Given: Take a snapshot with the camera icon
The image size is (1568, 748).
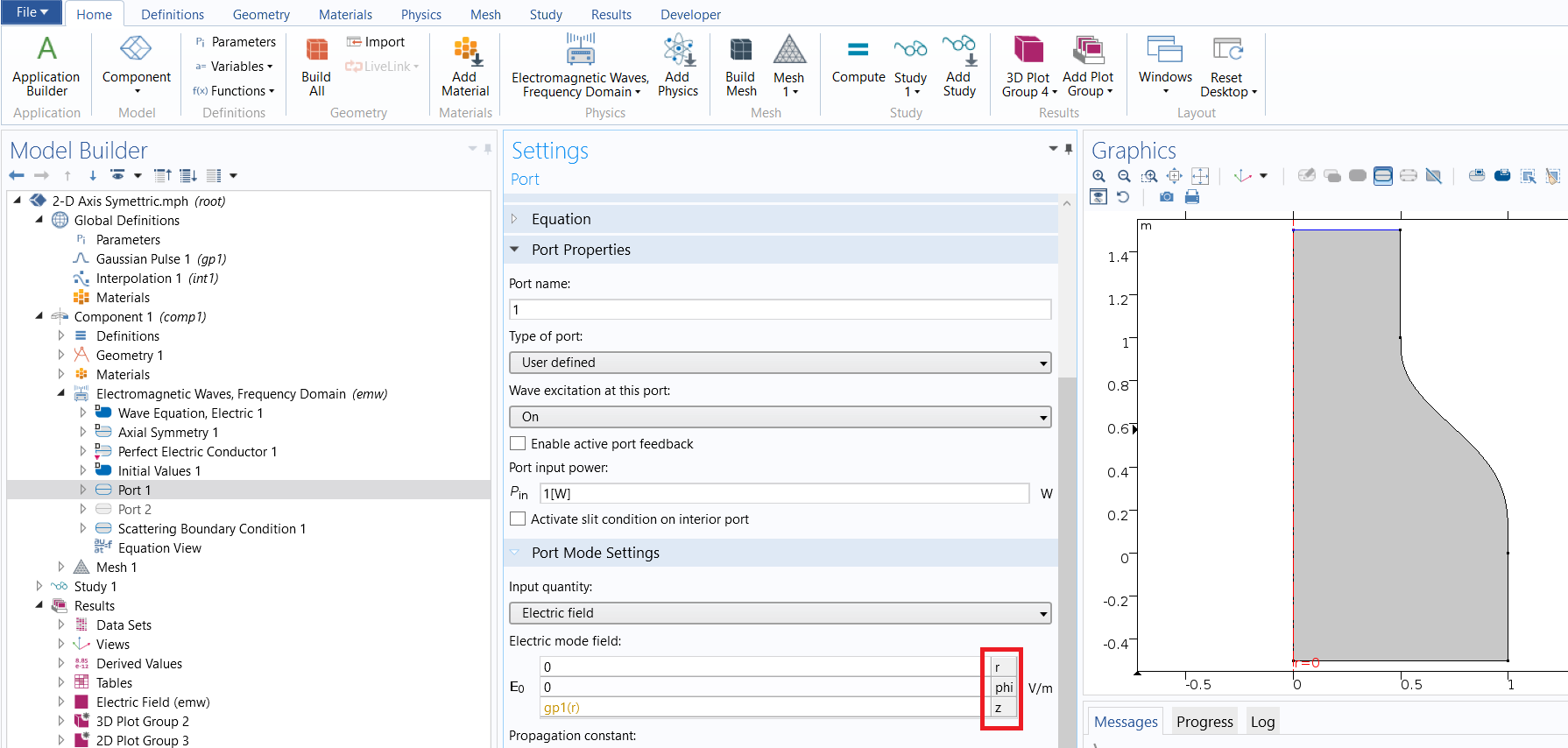Looking at the screenshot, I should pyautogui.click(x=1166, y=197).
